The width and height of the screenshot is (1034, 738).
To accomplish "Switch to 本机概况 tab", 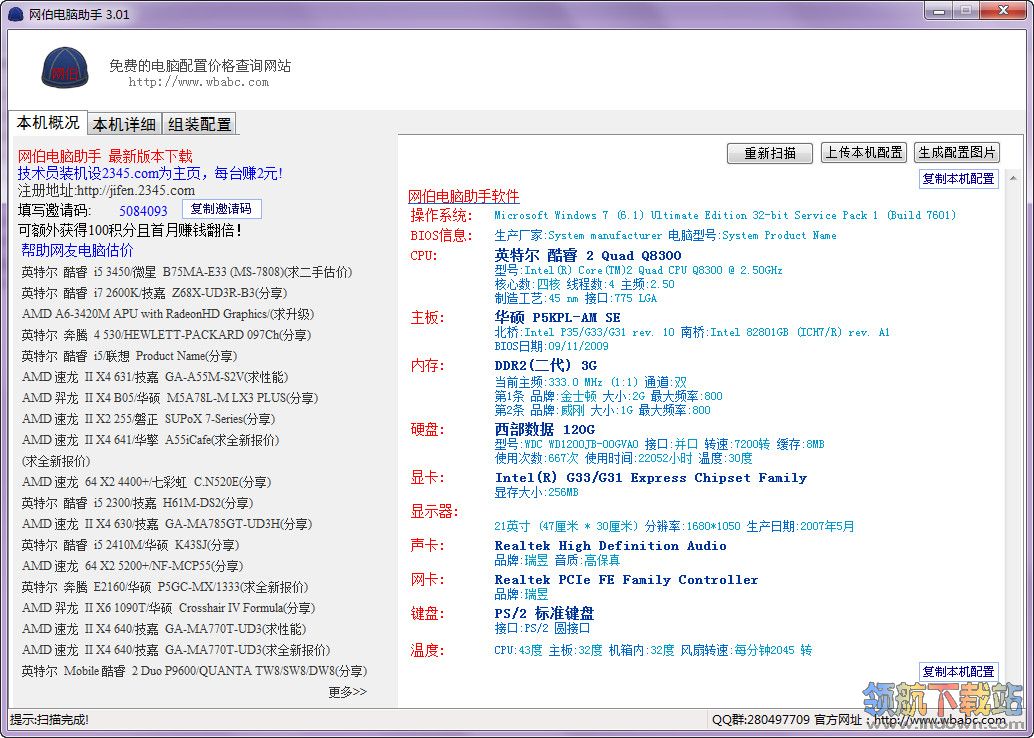I will [47, 123].
